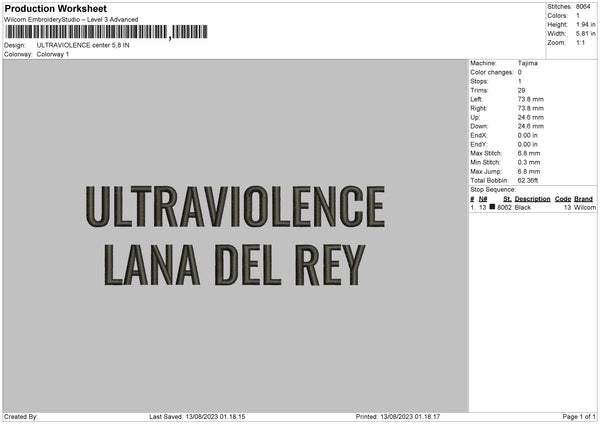The width and height of the screenshot is (600, 424).
Task: Click the Left value 73.8 mm
Action: coord(530,99)
